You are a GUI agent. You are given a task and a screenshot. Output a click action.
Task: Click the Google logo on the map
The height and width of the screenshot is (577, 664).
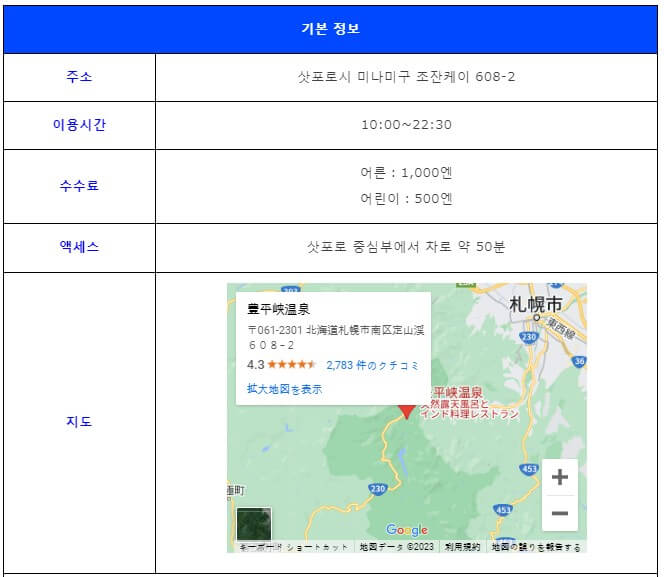(407, 530)
